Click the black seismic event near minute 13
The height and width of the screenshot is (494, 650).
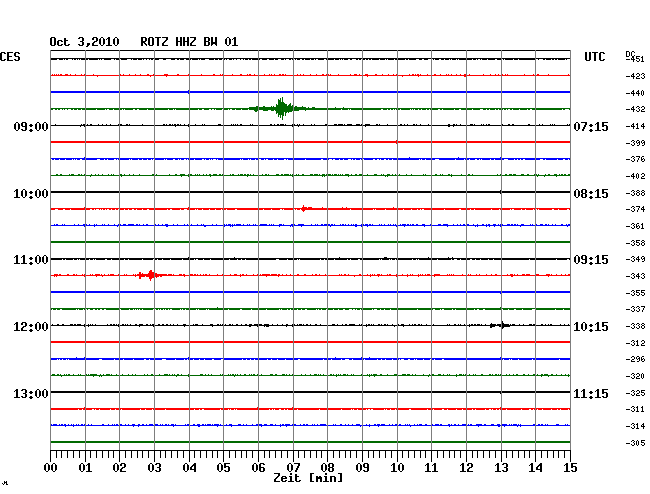point(500,325)
